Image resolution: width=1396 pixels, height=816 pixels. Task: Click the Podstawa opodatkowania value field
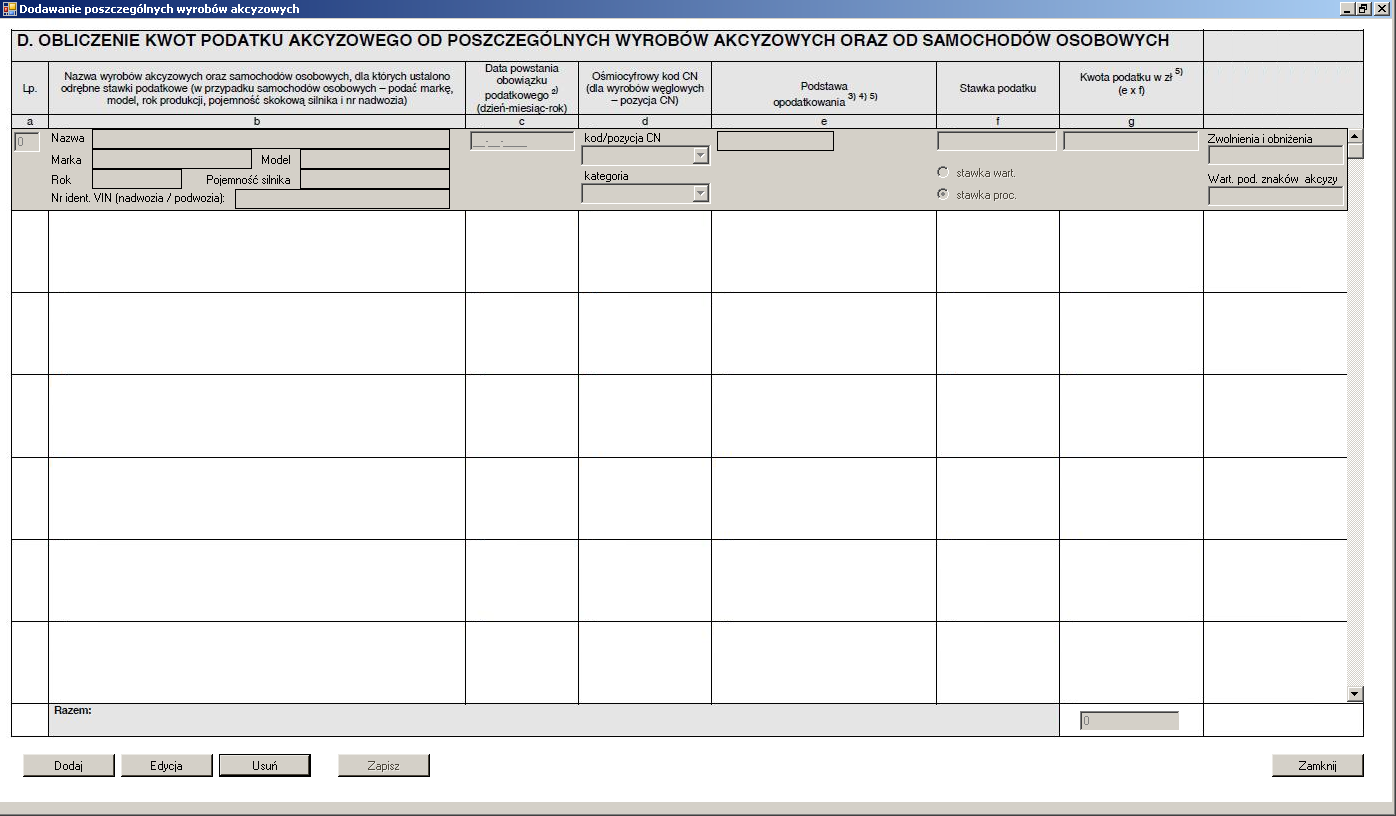775,141
